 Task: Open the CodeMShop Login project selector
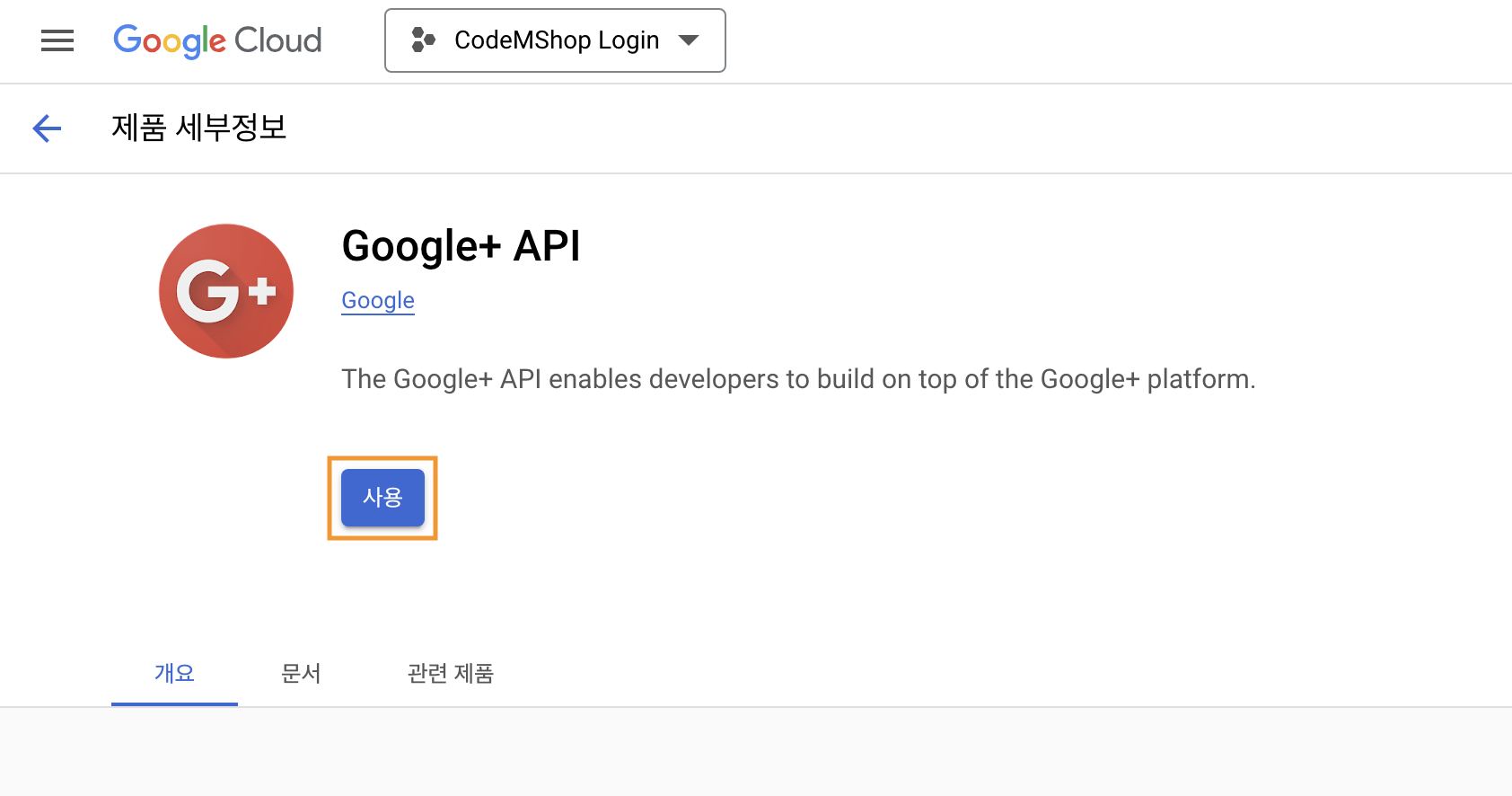555,40
